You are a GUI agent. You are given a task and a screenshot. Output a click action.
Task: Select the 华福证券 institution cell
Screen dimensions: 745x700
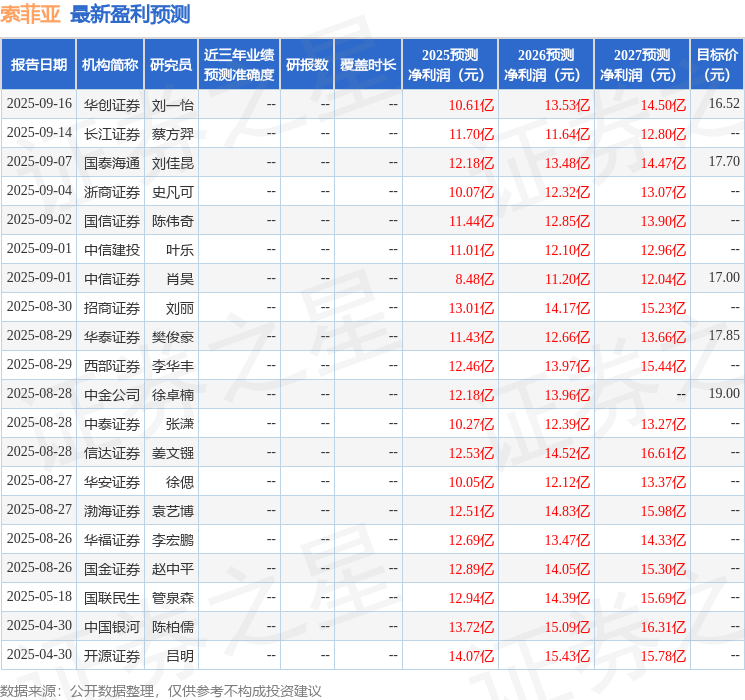point(112,540)
